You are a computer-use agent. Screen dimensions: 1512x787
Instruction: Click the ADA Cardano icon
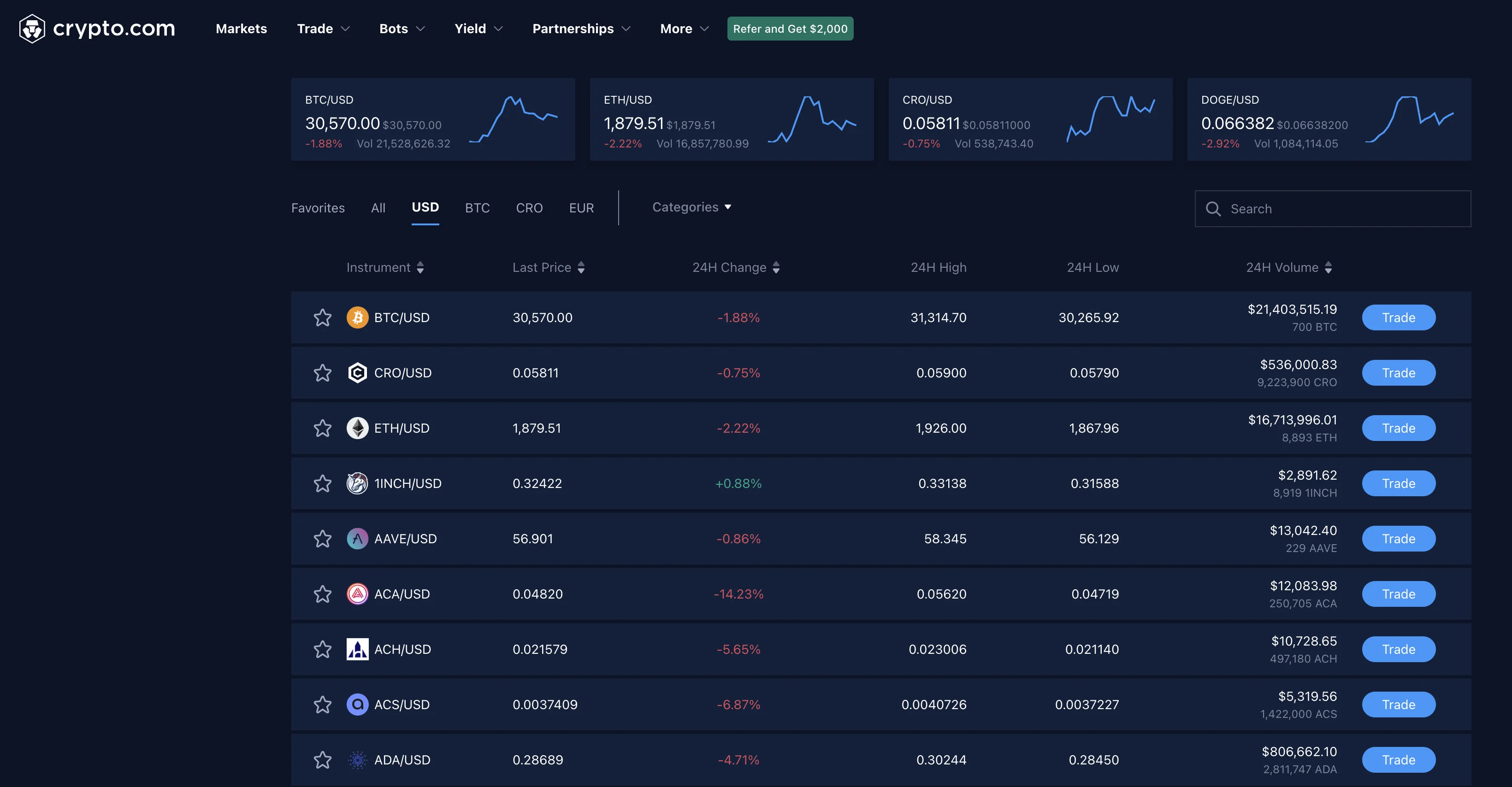(357, 760)
